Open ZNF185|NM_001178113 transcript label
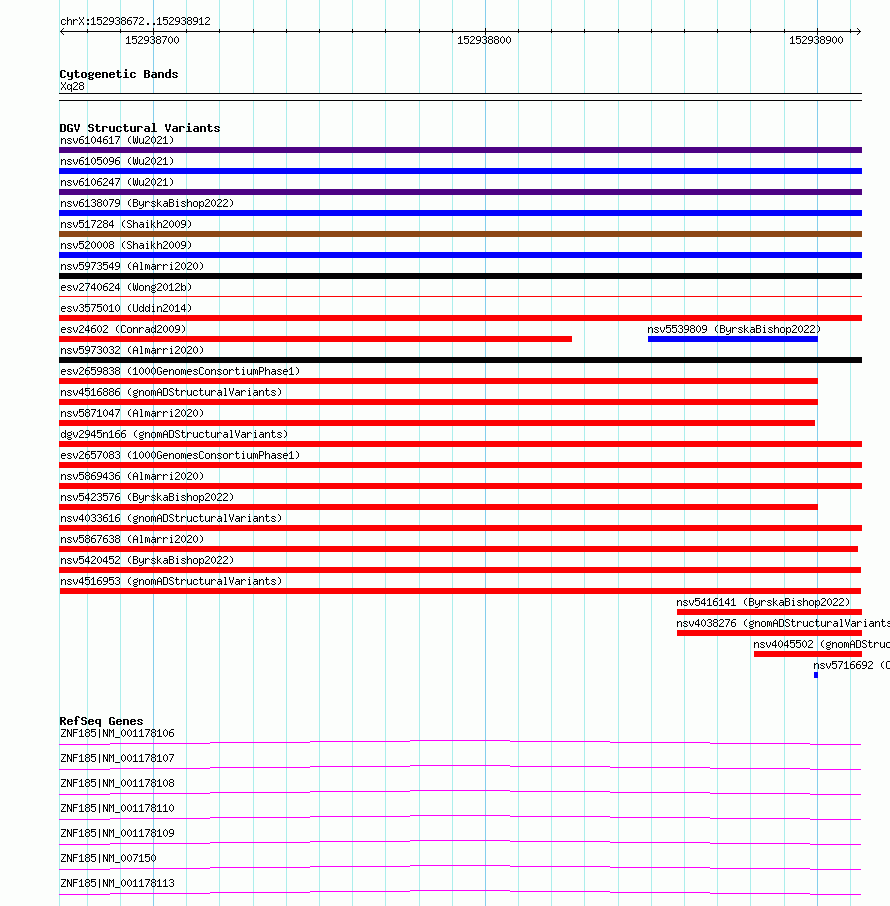Screen dimensions: 890x906 tap(117, 883)
